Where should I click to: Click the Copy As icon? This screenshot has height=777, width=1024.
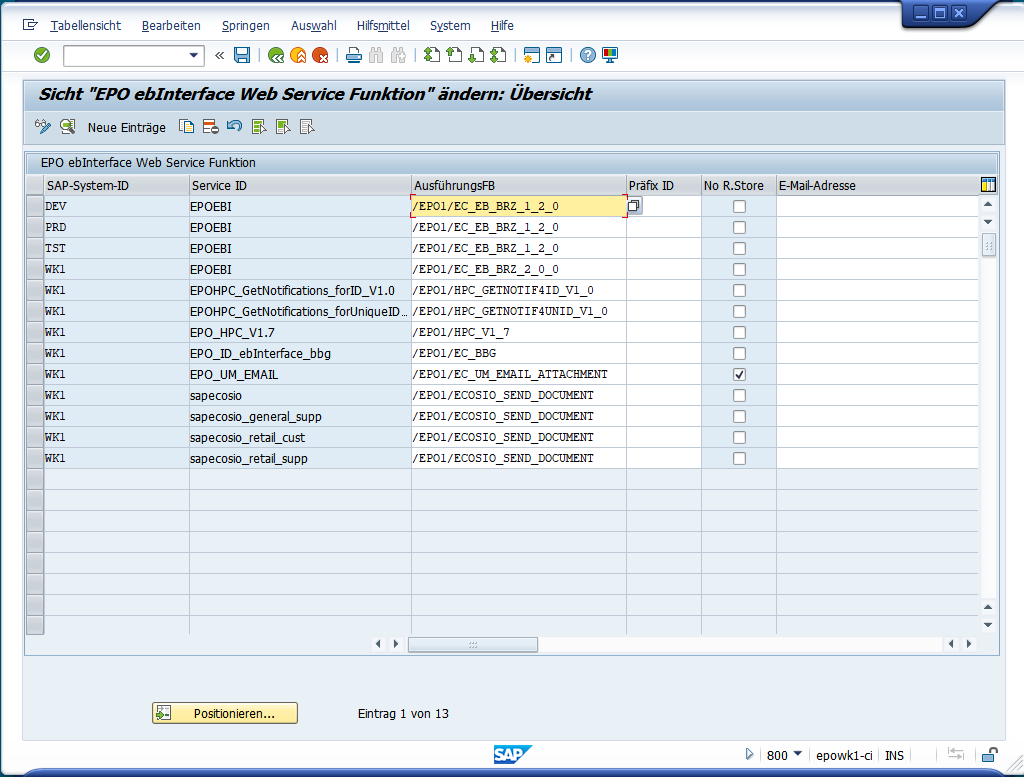click(x=187, y=127)
